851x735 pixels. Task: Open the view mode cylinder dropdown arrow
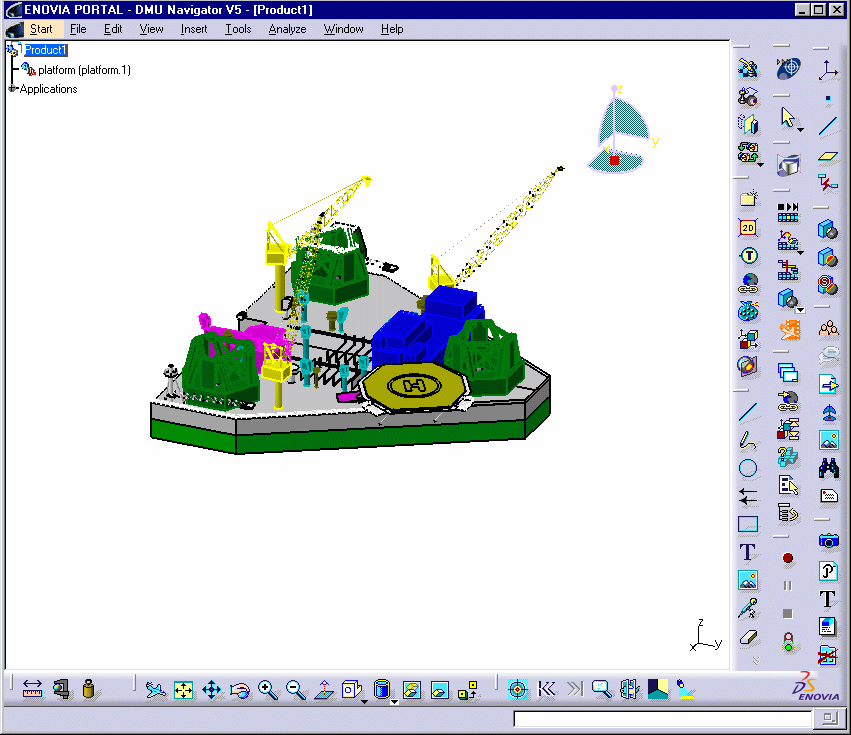click(394, 700)
